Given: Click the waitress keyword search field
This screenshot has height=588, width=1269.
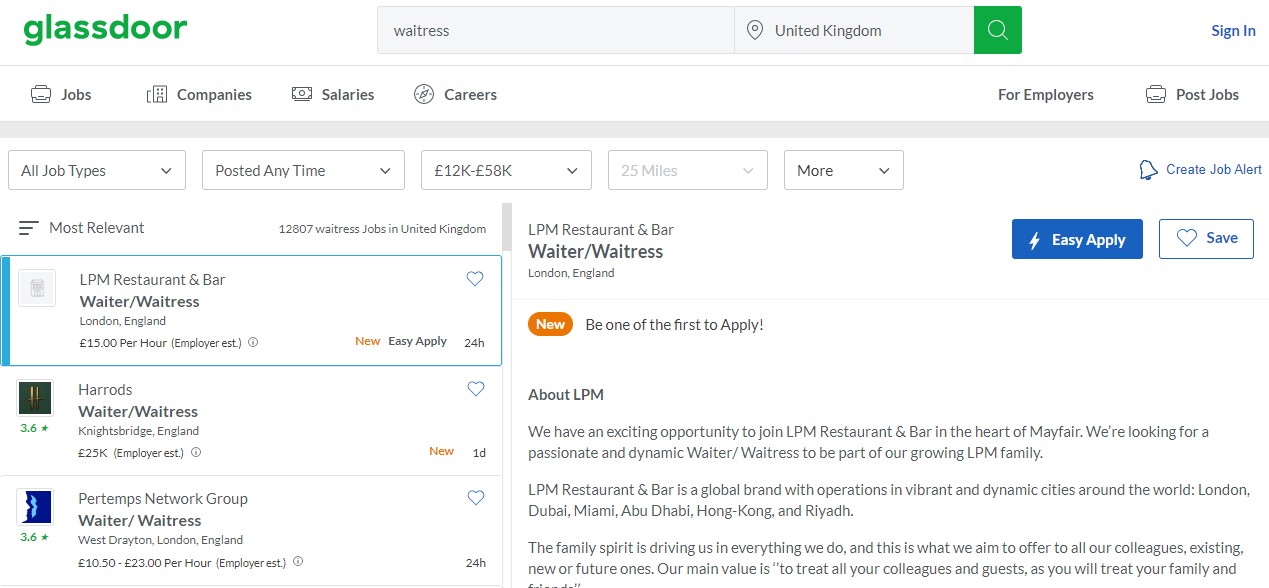Looking at the screenshot, I should tap(555, 31).
